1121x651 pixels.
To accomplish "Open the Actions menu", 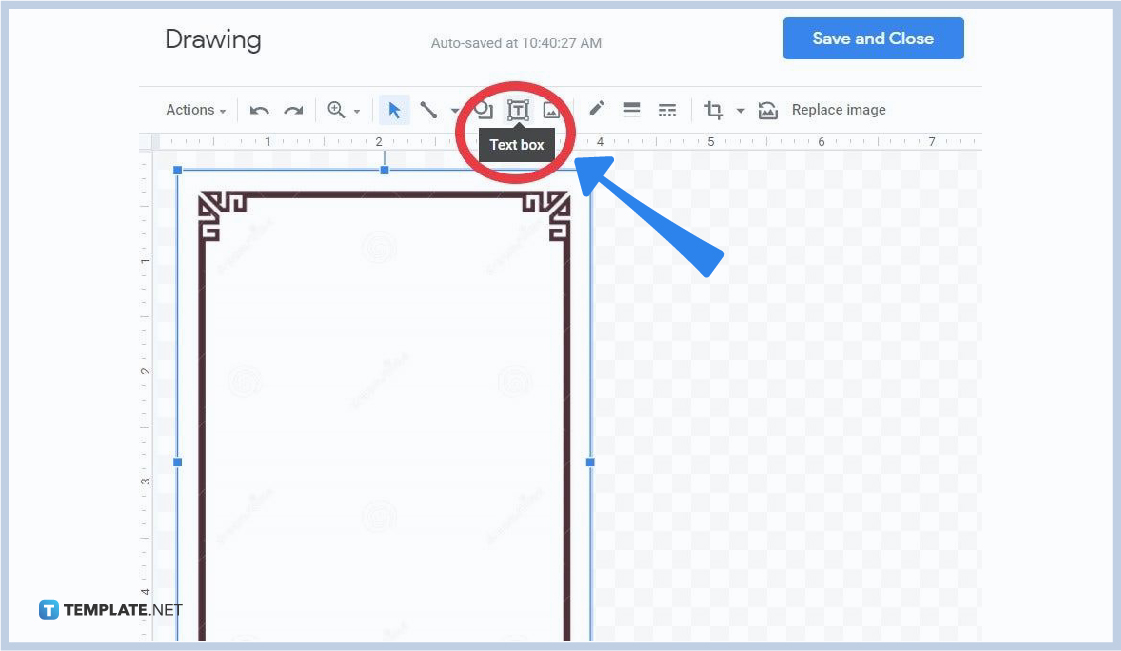I will point(196,110).
